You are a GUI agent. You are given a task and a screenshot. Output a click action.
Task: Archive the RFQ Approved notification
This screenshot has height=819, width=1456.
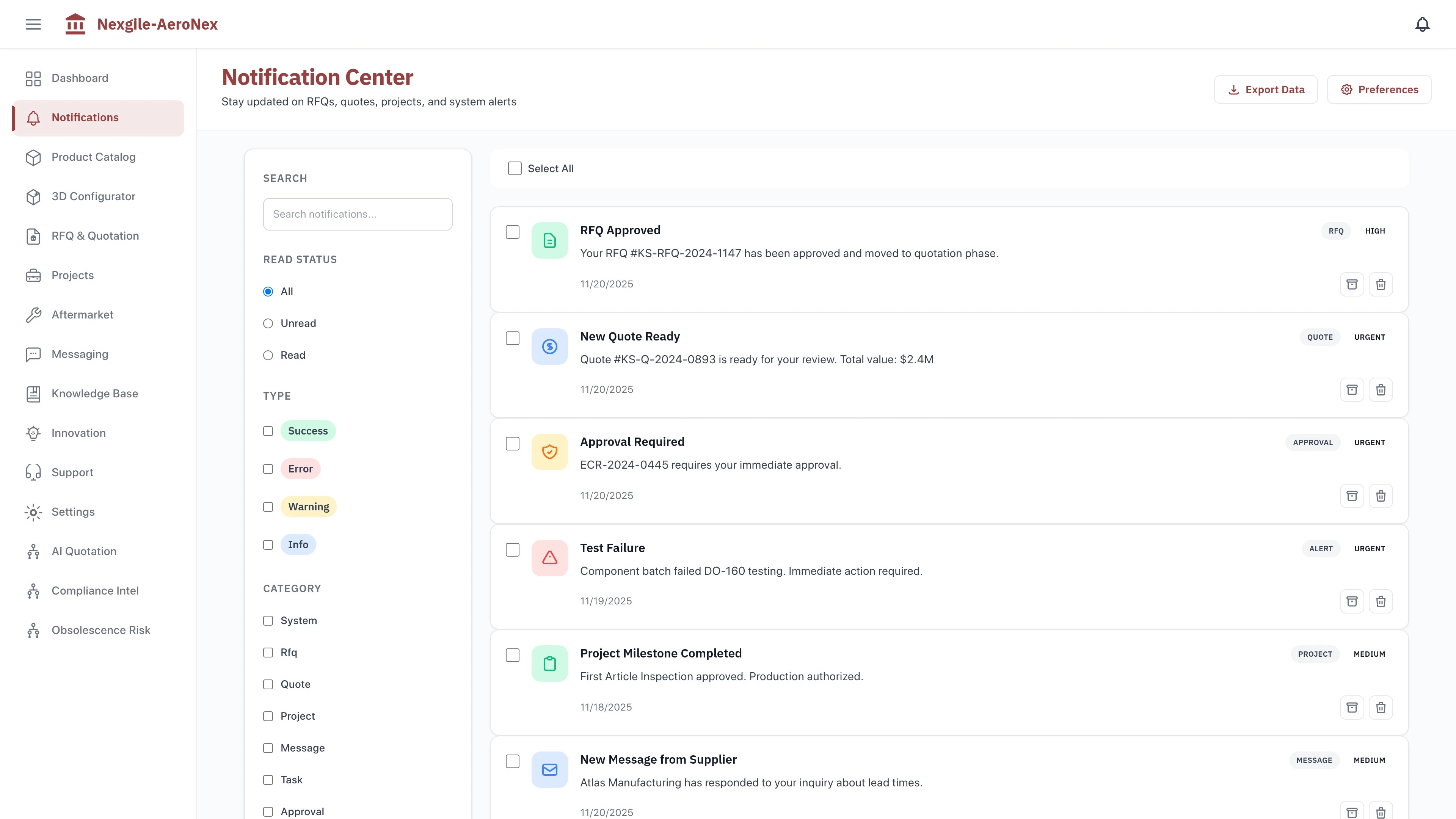coord(1352,284)
